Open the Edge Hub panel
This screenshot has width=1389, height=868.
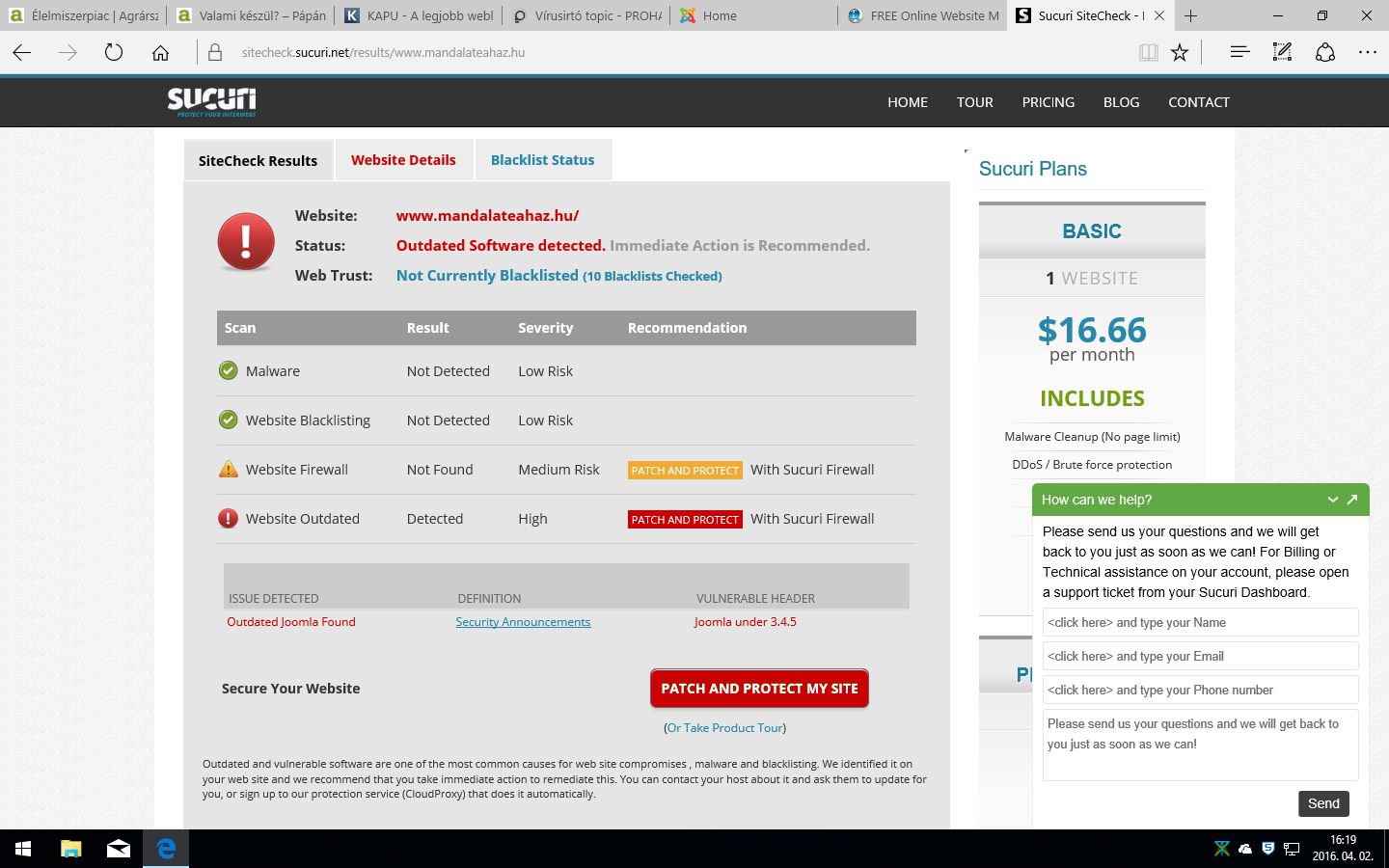click(1239, 52)
